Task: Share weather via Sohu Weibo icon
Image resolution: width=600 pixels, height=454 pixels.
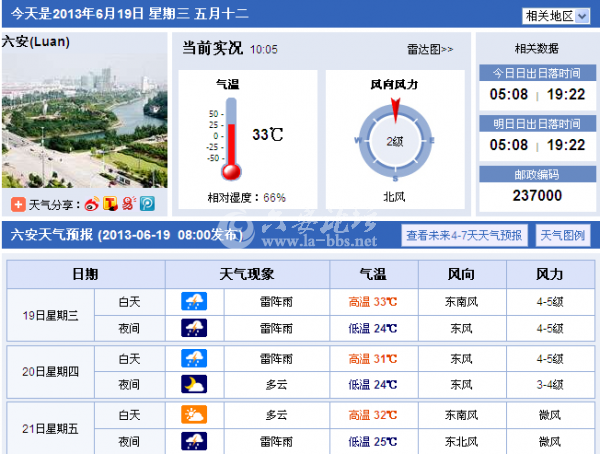Action: 129,204
